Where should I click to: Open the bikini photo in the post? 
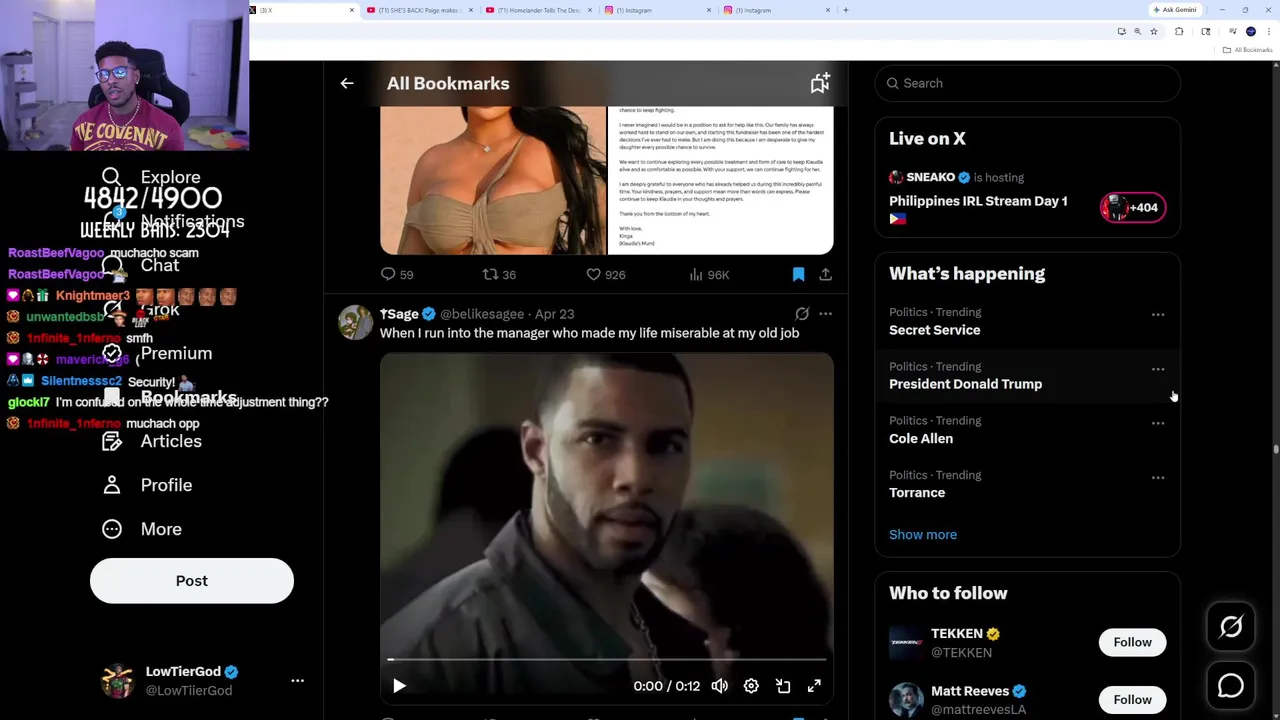click(x=493, y=180)
